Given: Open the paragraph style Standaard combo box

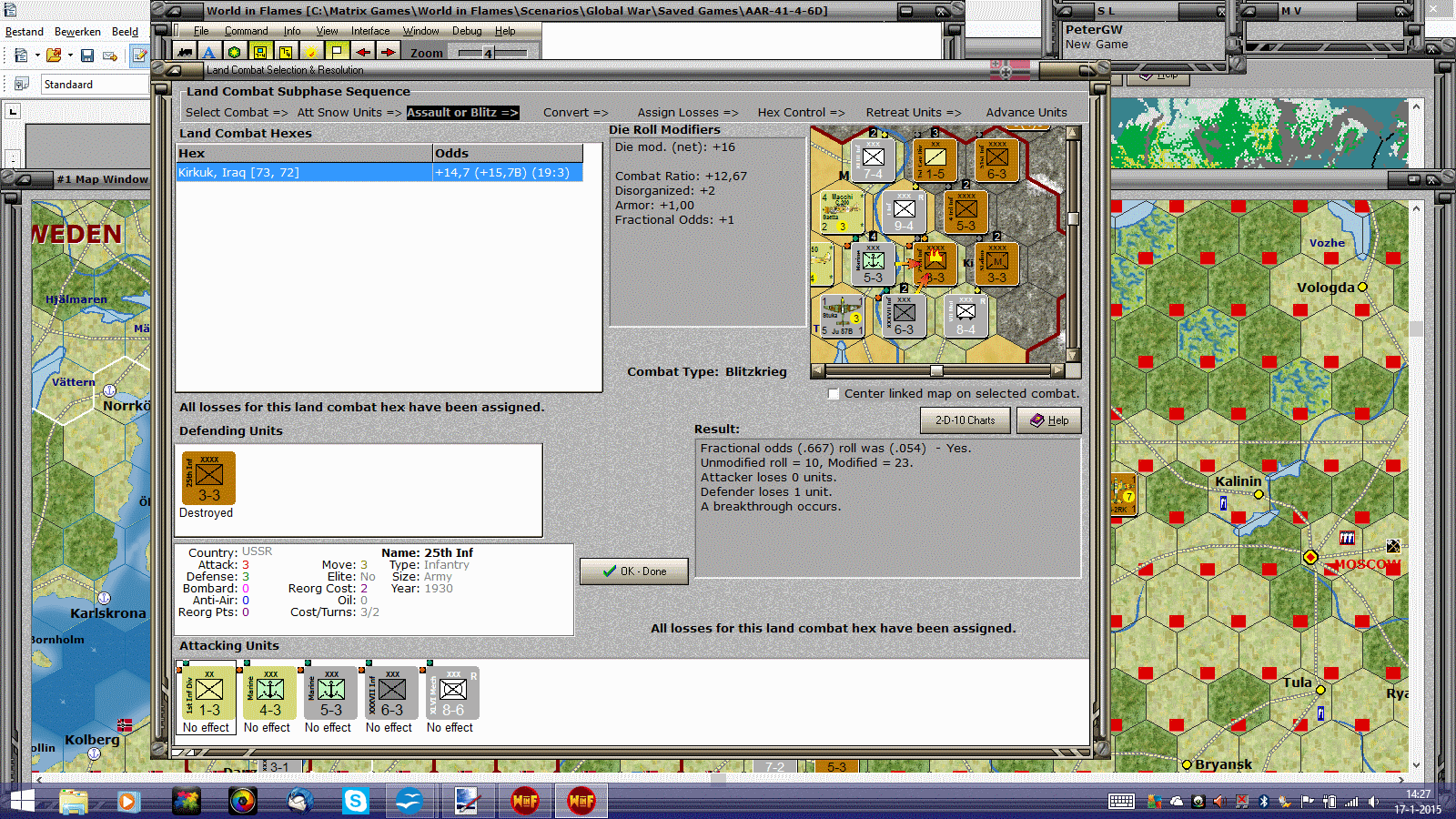Looking at the screenshot, I should (95, 84).
